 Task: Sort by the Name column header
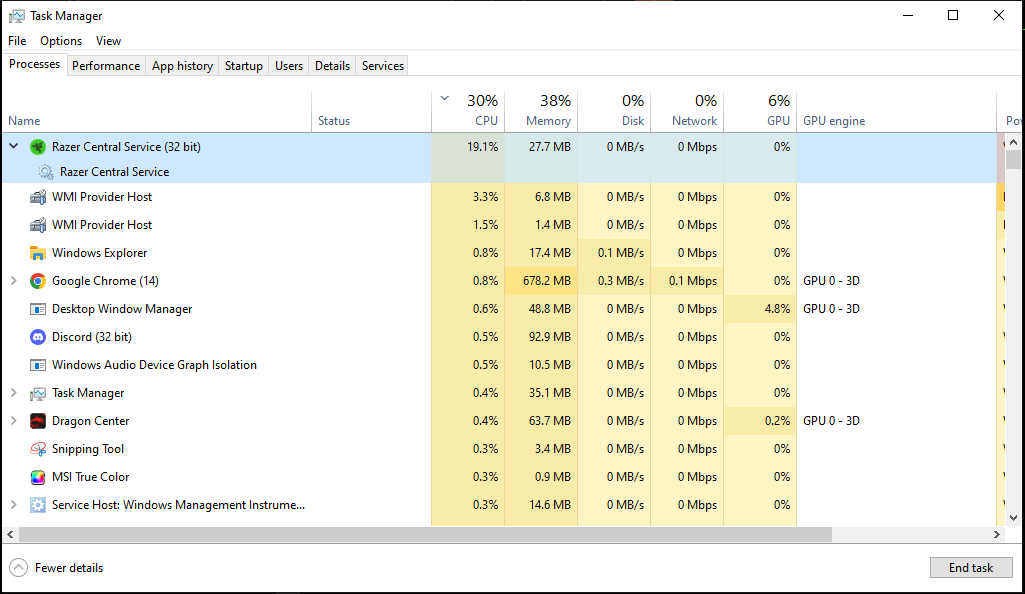[x=157, y=112]
